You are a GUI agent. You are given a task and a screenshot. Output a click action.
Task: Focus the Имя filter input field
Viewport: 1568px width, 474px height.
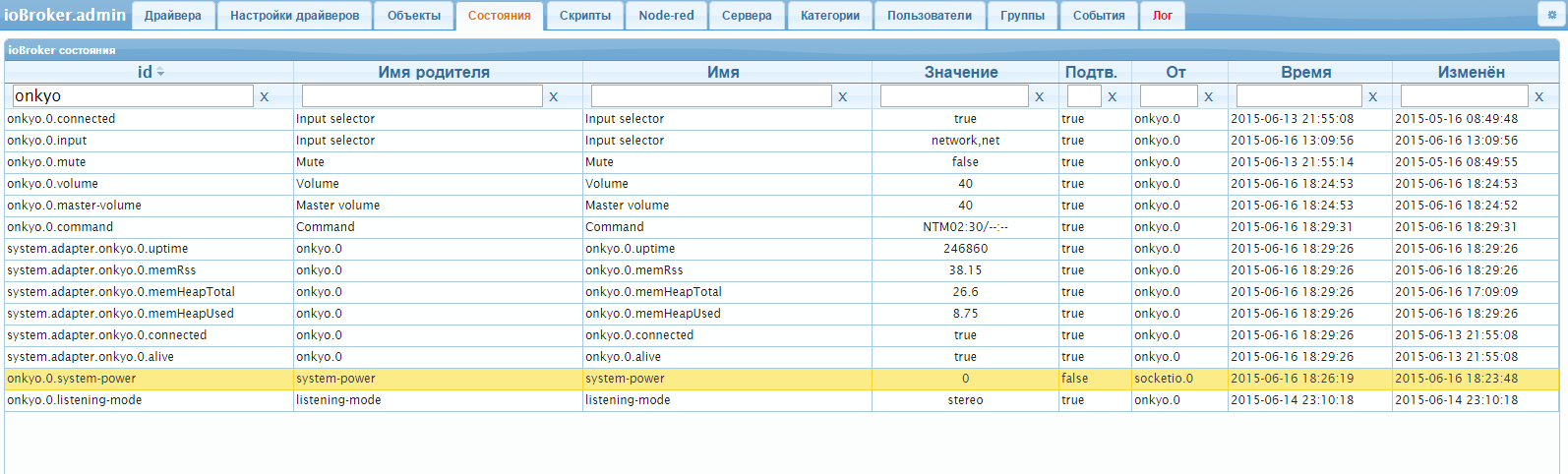pyautogui.click(x=711, y=95)
